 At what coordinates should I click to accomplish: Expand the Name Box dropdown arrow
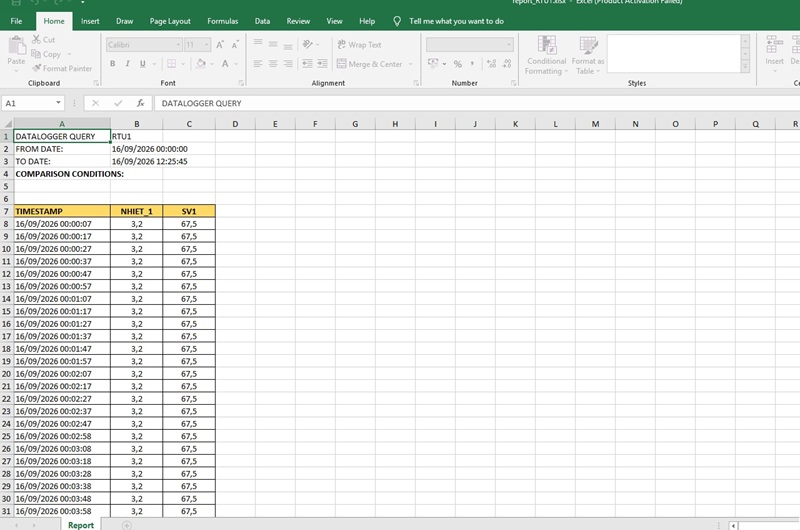[58, 103]
